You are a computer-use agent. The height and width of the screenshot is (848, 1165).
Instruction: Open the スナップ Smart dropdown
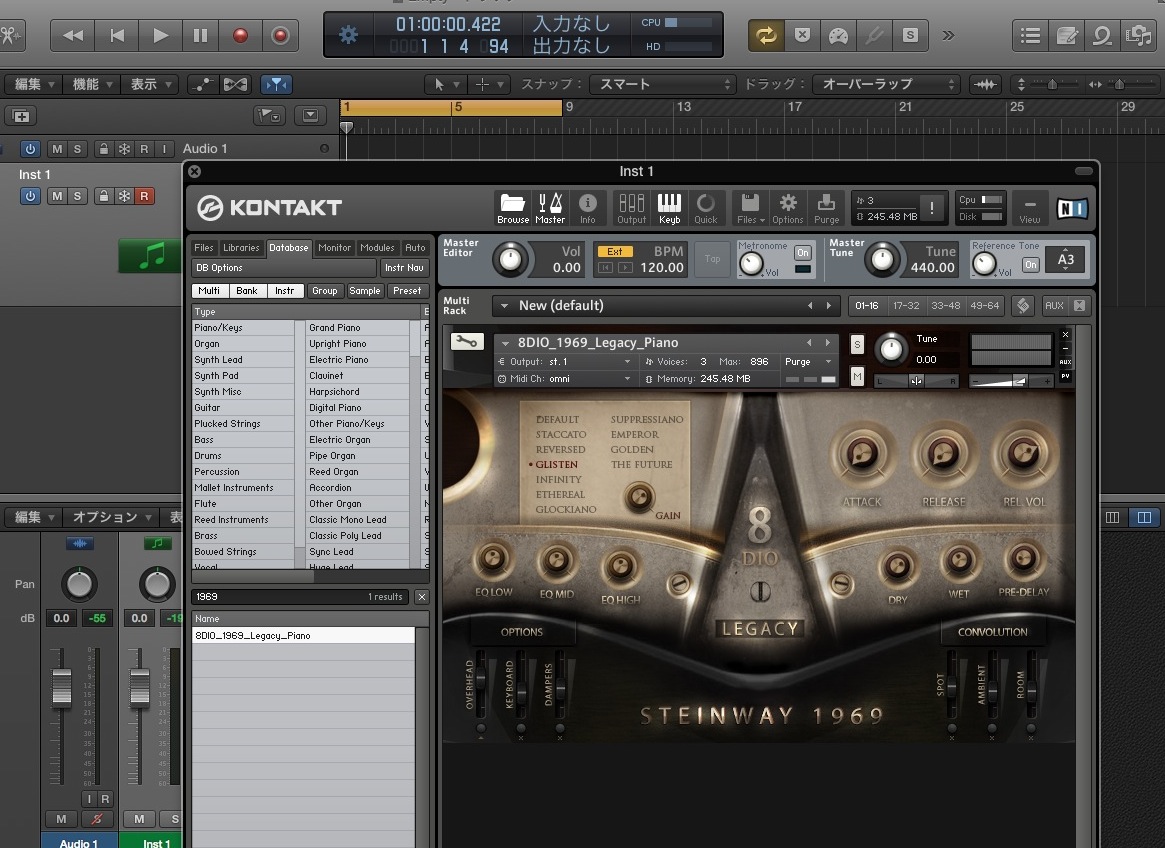pos(662,85)
